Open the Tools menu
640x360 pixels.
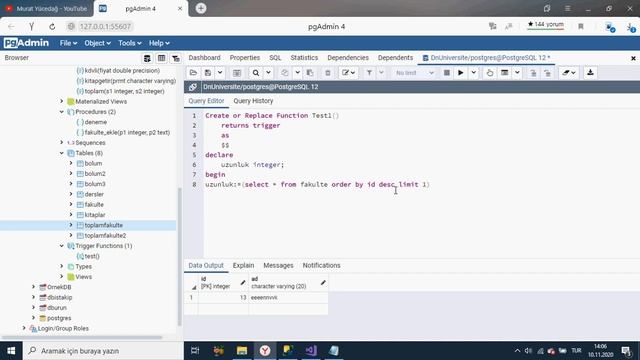(x=130, y=43)
